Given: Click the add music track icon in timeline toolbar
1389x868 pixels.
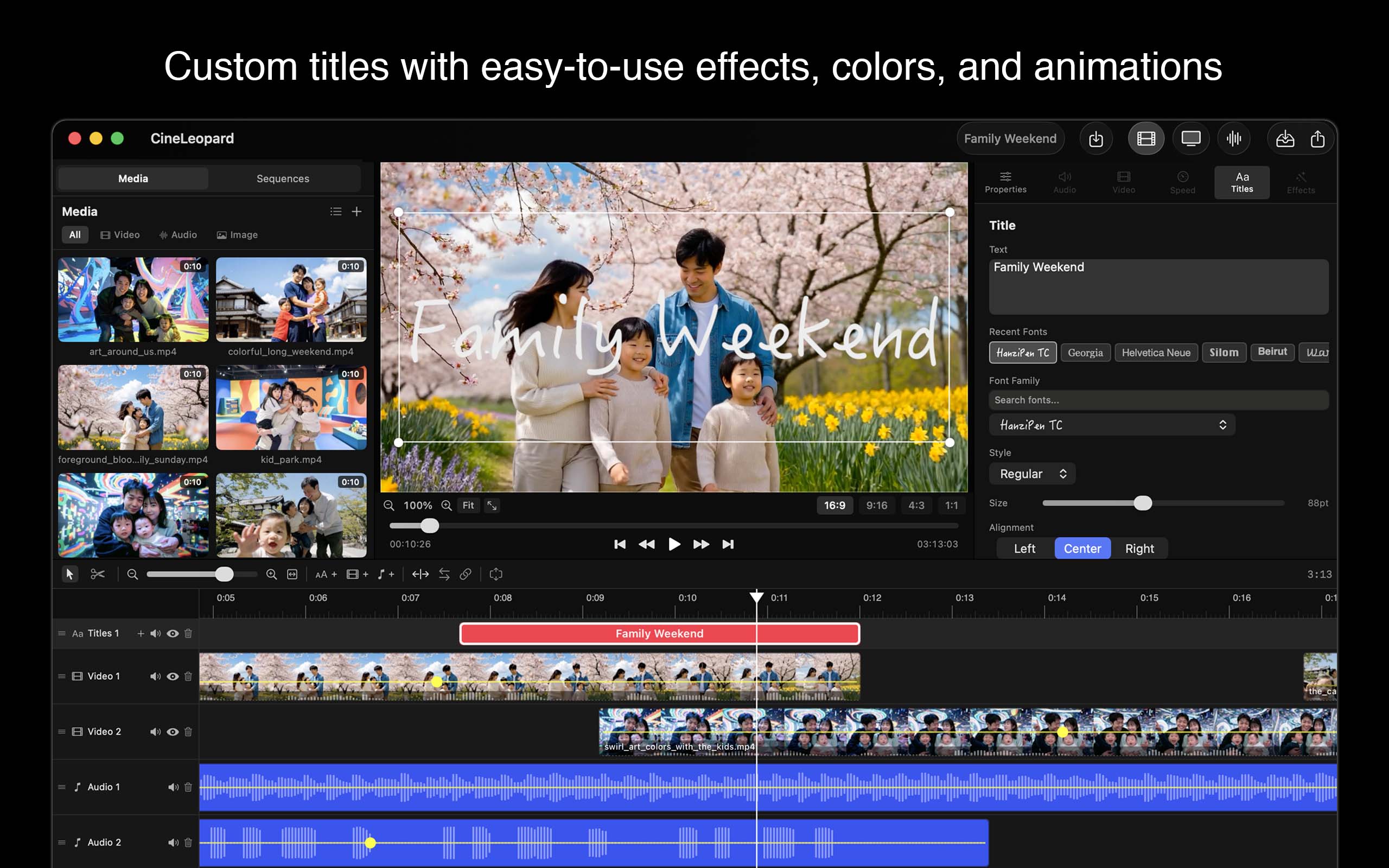Looking at the screenshot, I should coord(385,574).
